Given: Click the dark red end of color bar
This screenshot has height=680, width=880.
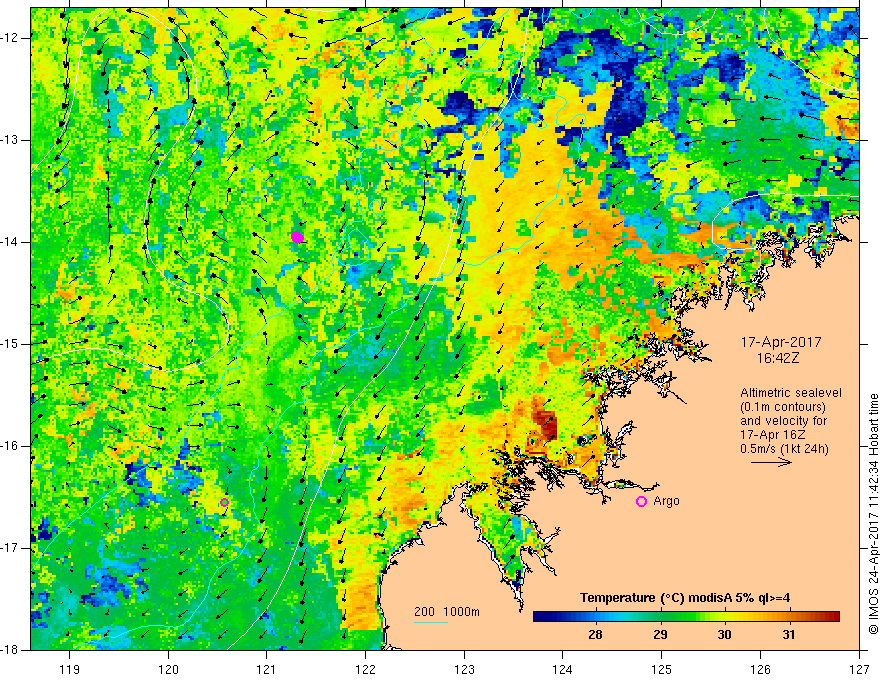Looking at the screenshot, I should [833, 617].
